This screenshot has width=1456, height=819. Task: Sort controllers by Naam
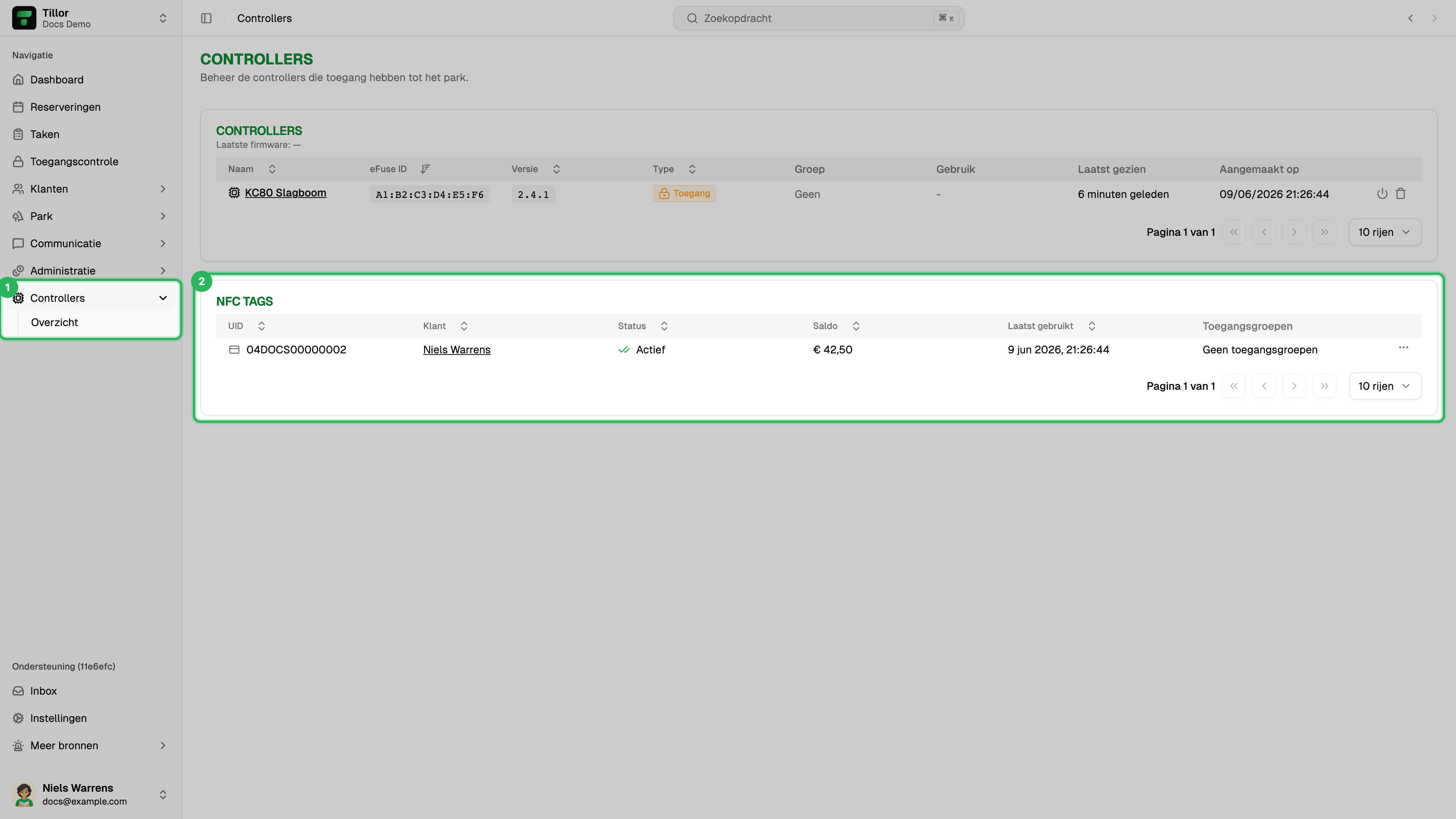252,169
